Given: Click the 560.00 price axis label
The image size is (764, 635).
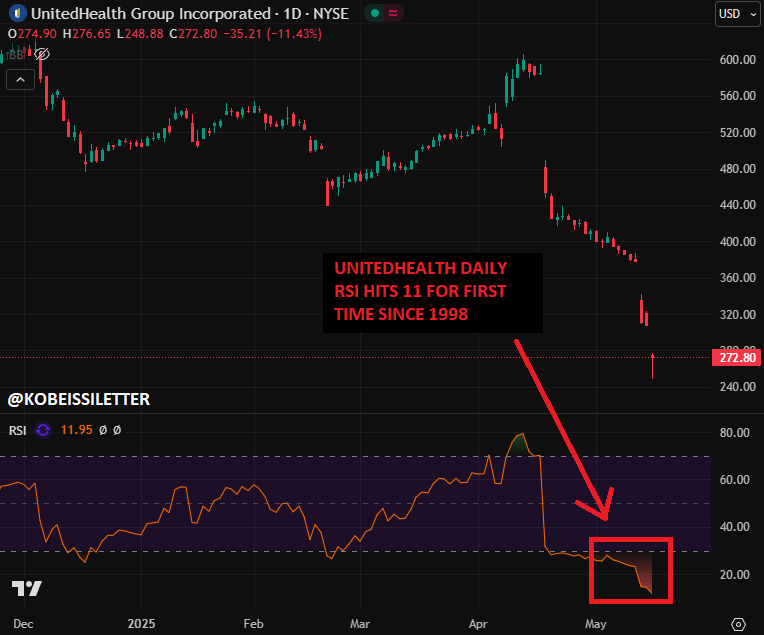Looking at the screenshot, I should click(738, 96).
